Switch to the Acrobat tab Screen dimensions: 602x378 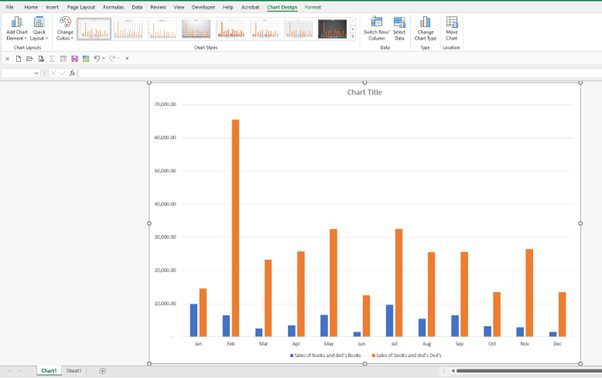250,7
